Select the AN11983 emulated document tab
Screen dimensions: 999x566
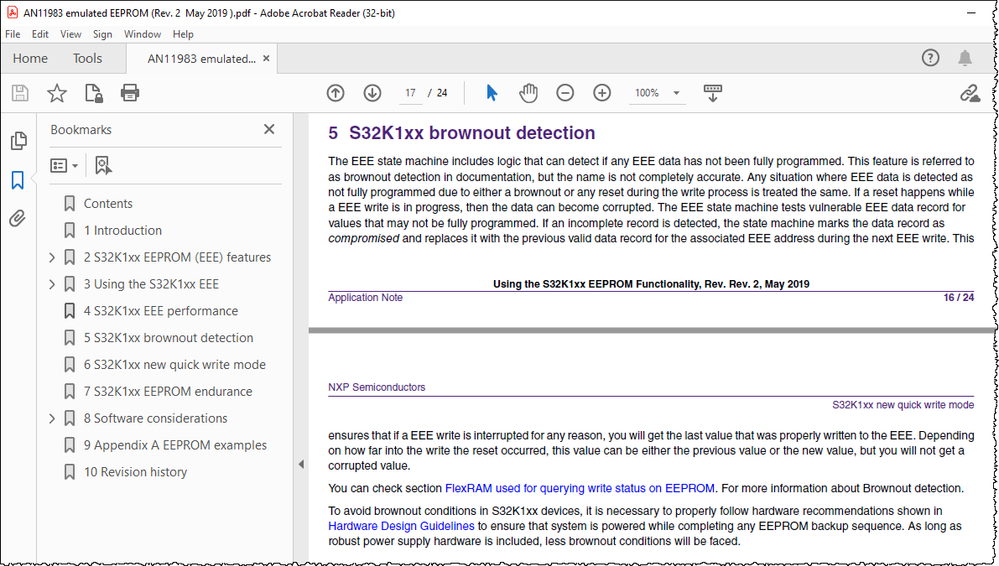pos(201,59)
